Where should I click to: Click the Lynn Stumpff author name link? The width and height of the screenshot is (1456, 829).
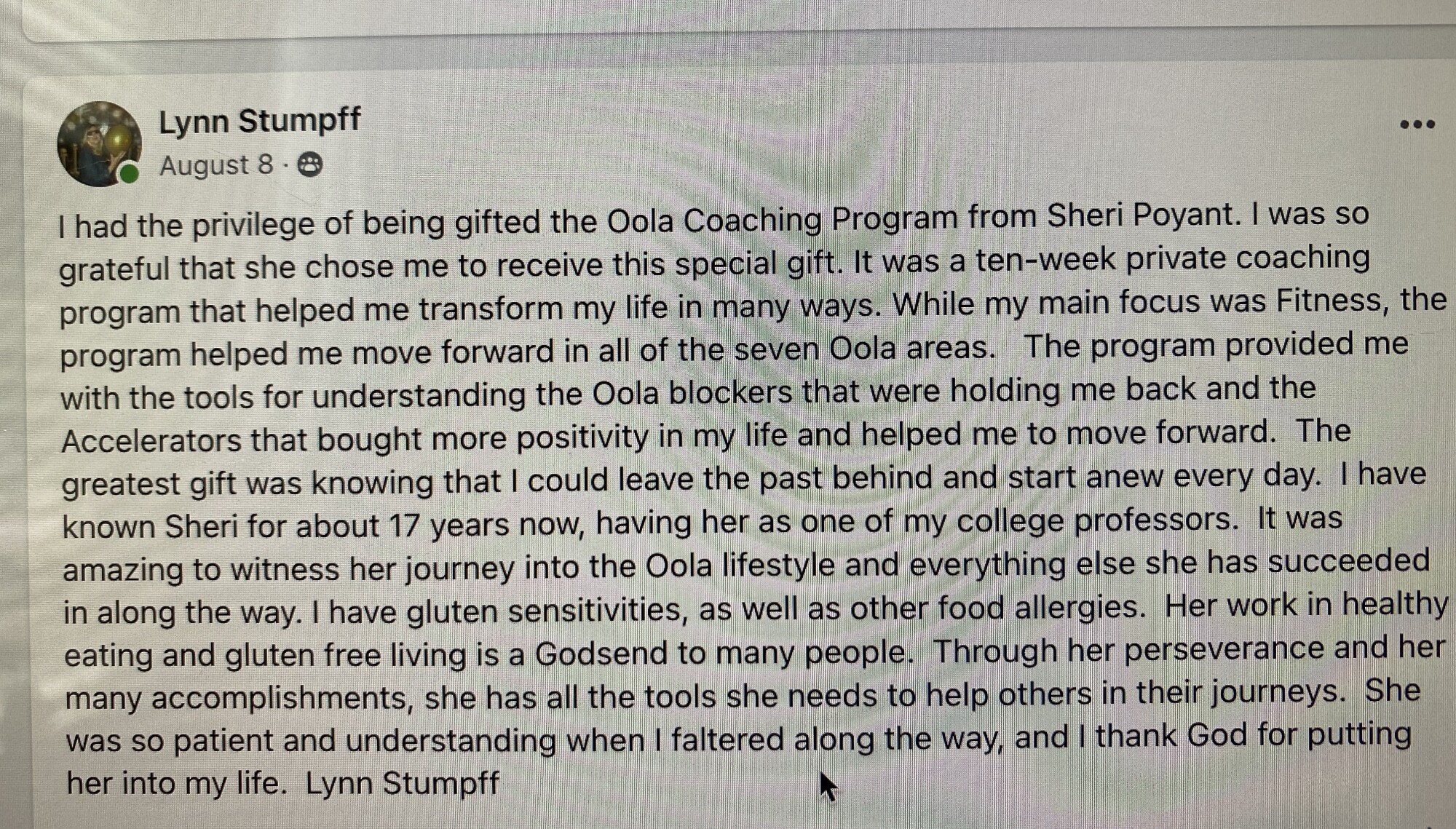point(260,121)
